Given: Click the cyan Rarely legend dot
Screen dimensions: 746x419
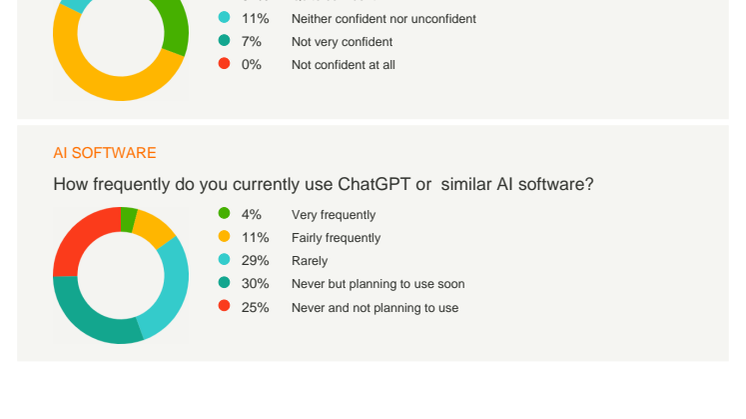Looking at the screenshot, I should coord(224,259).
